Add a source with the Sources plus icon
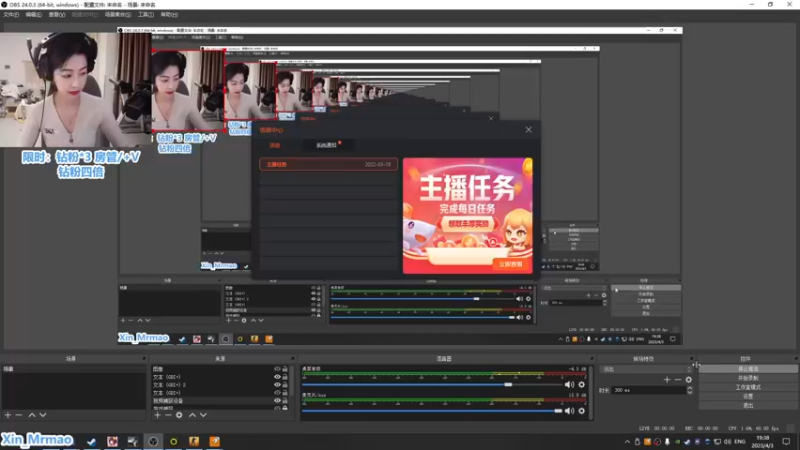The image size is (800, 450). pyautogui.click(x=157, y=415)
